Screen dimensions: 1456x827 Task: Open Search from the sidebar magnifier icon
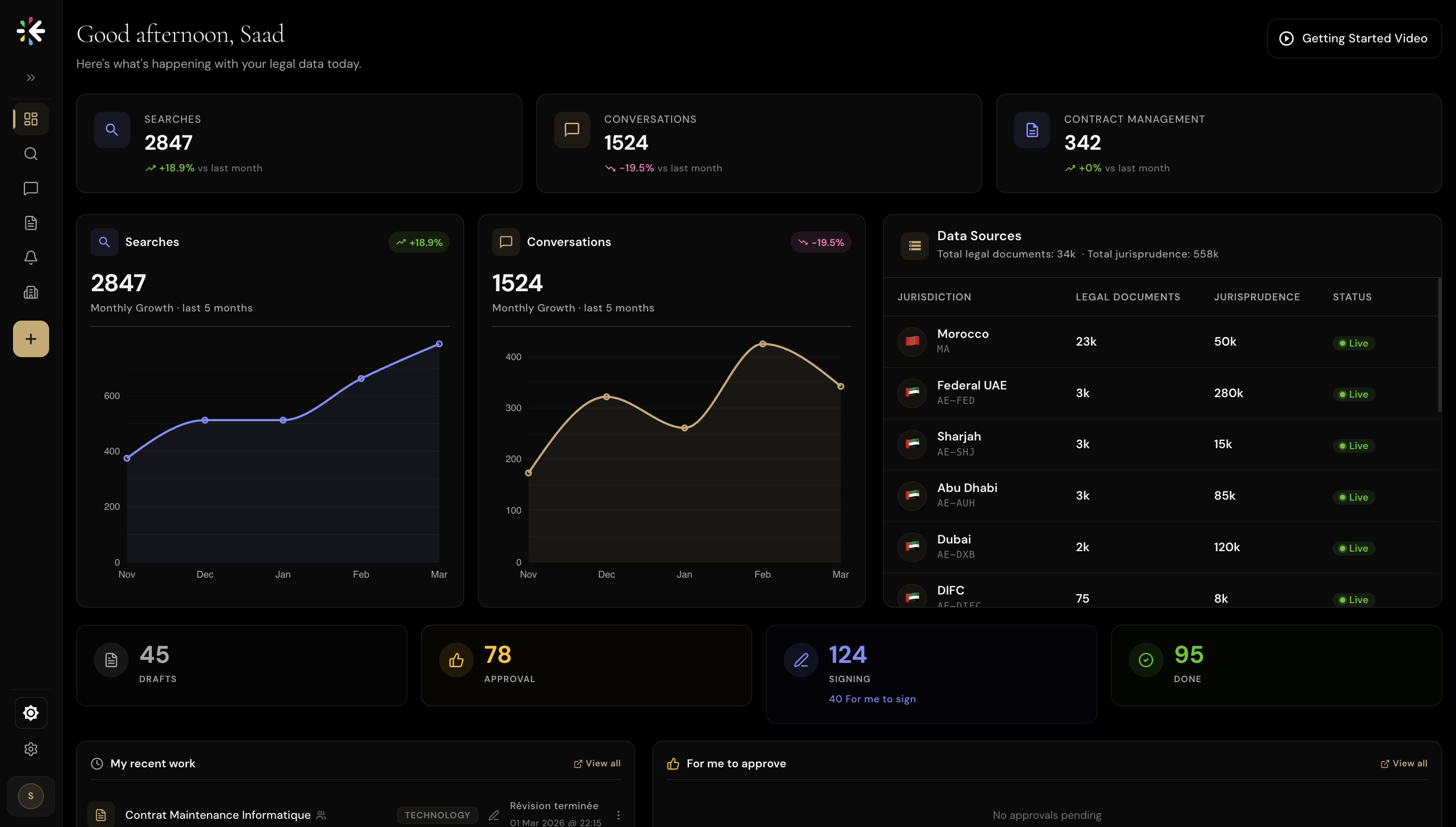[31, 154]
